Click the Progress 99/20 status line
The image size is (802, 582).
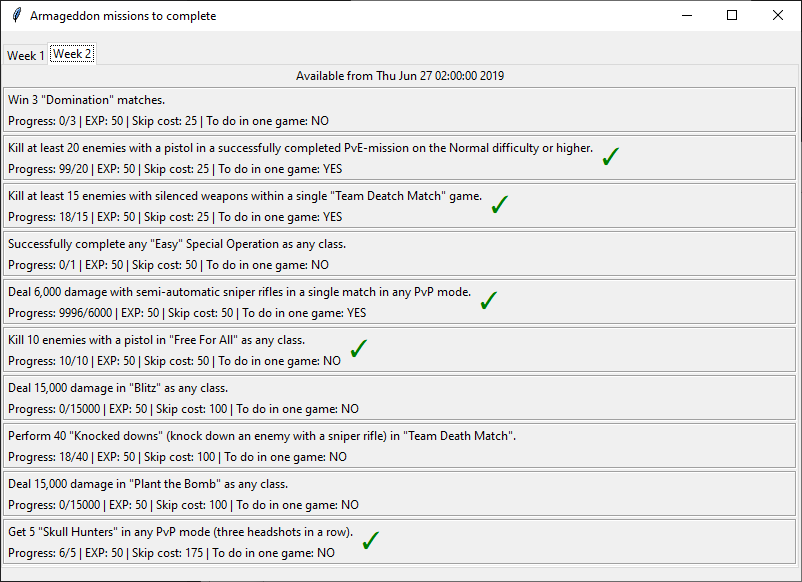click(x=175, y=169)
